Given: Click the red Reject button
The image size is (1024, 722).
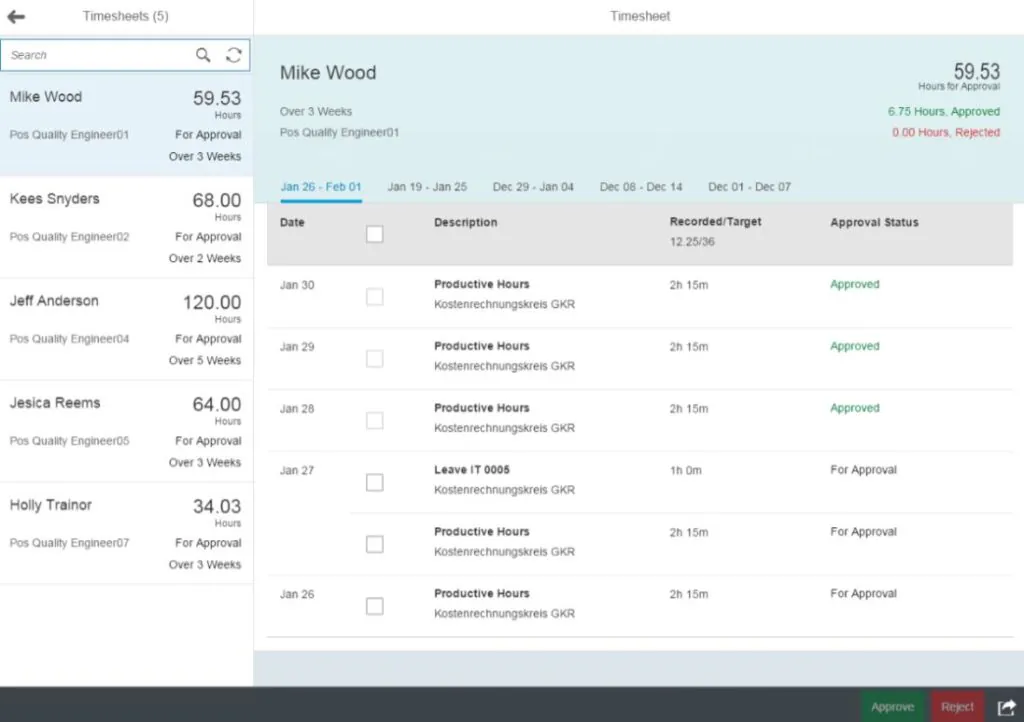Looking at the screenshot, I should tap(957, 707).
